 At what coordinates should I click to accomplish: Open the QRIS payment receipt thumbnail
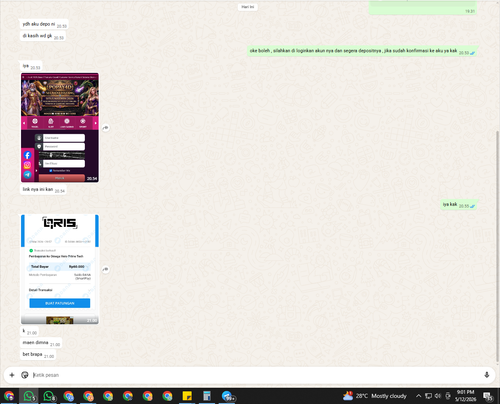point(60,269)
